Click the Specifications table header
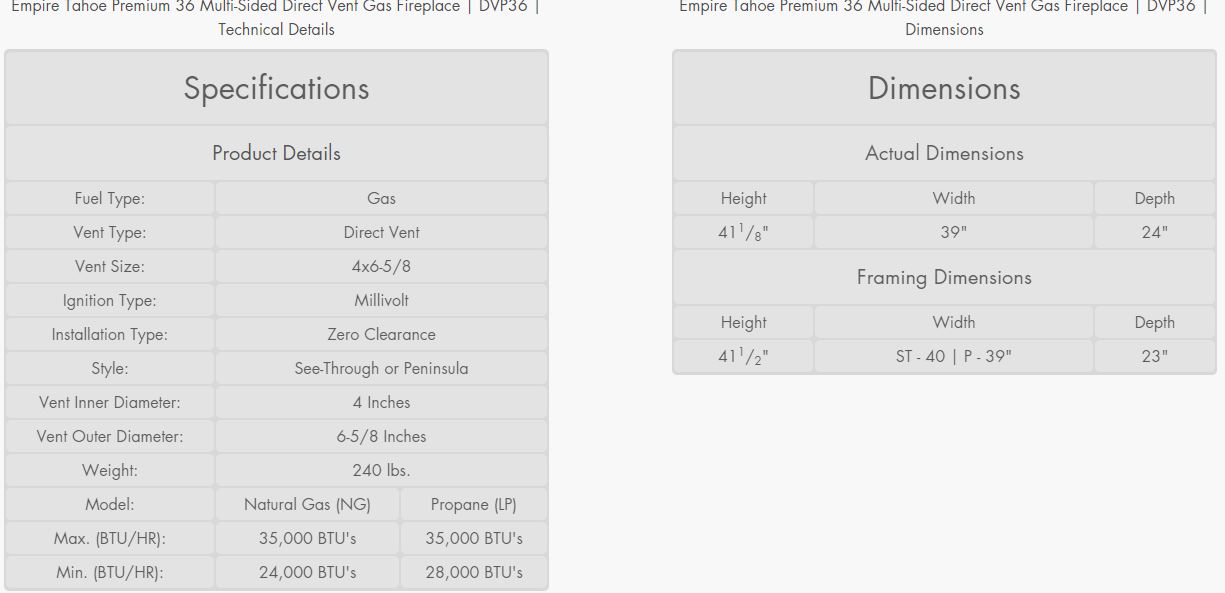The width and height of the screenshot is (1225, 593). tap(276, 88)
